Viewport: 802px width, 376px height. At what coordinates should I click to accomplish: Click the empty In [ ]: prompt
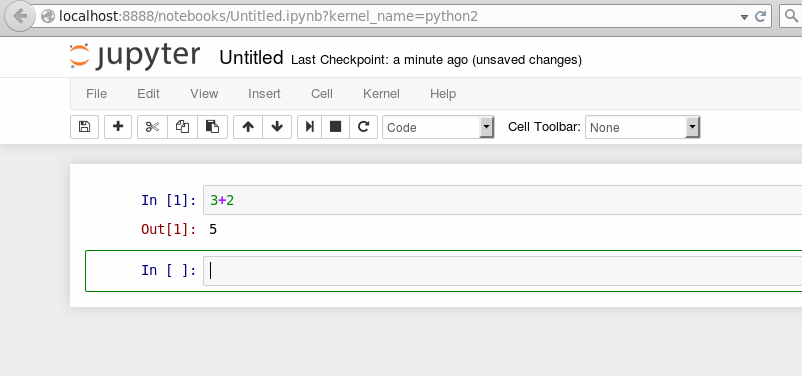point(169,270)
